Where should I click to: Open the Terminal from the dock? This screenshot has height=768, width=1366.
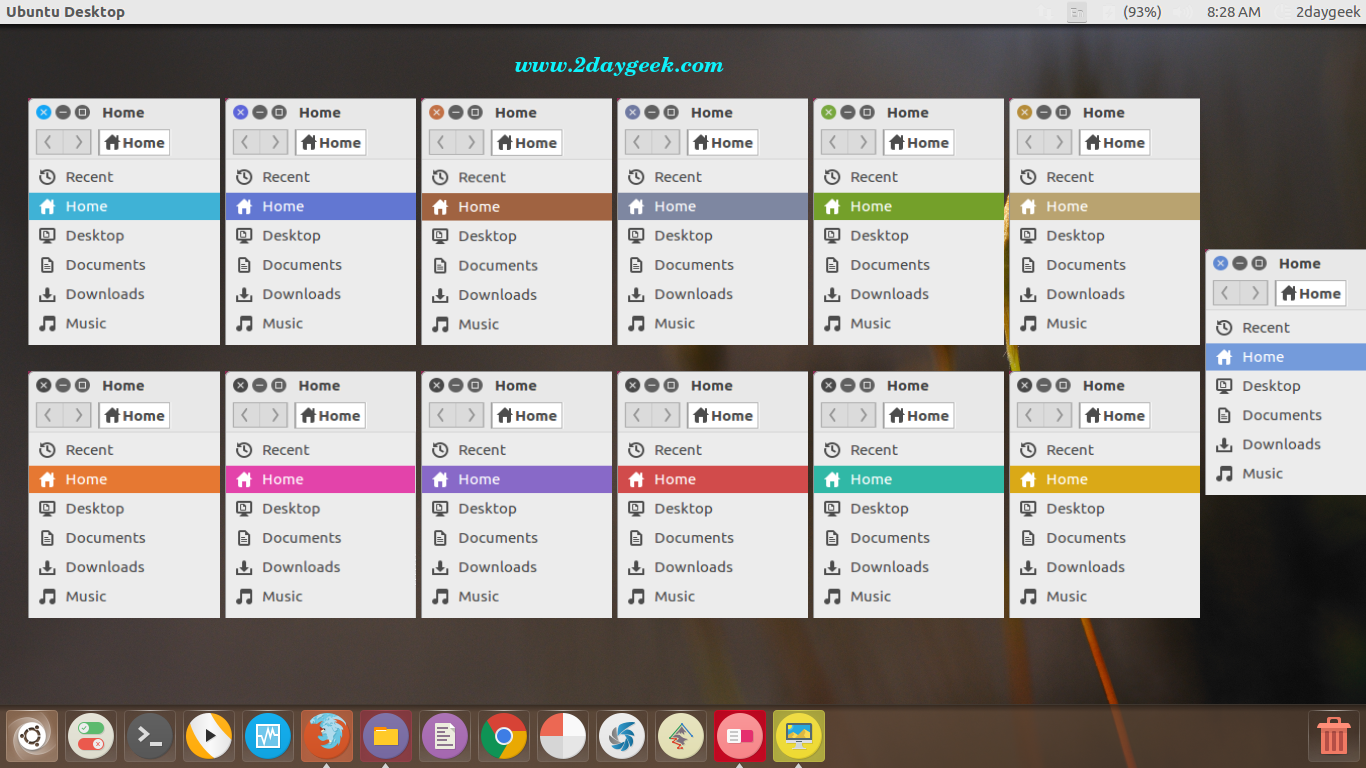150,737
